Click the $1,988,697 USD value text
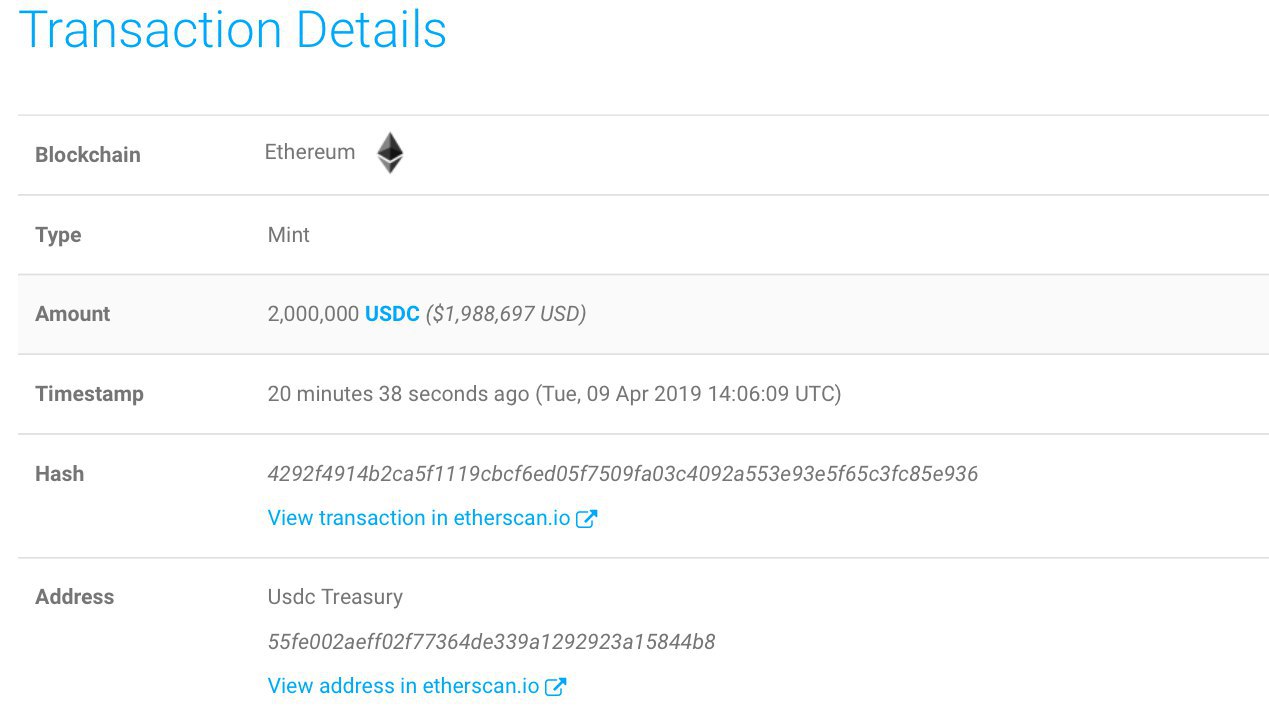The image size is (1269, 721). pyautogui.click(x=506, y=314)
